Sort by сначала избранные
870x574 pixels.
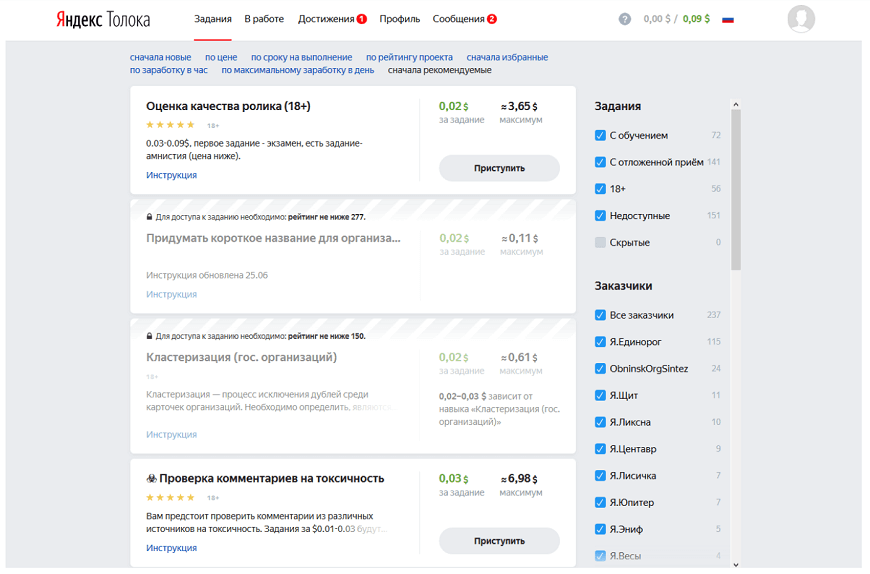tap(507, 57)
